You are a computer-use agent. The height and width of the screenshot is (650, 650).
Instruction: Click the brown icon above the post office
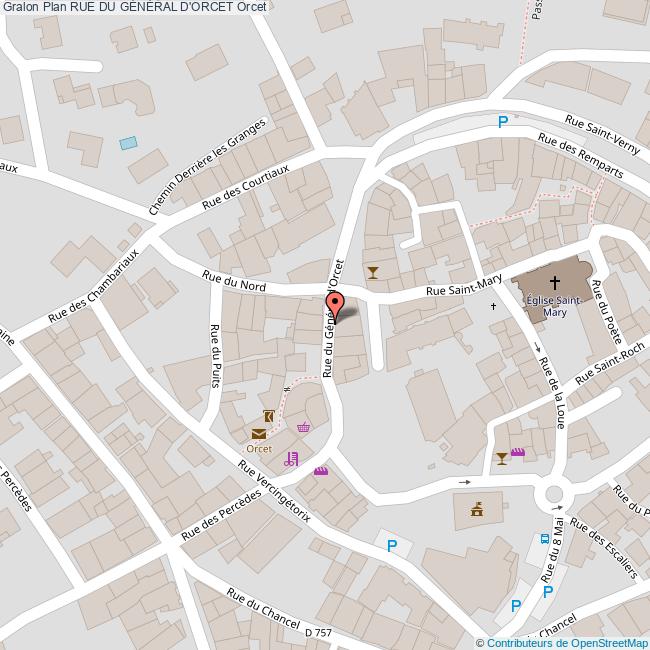267,416
